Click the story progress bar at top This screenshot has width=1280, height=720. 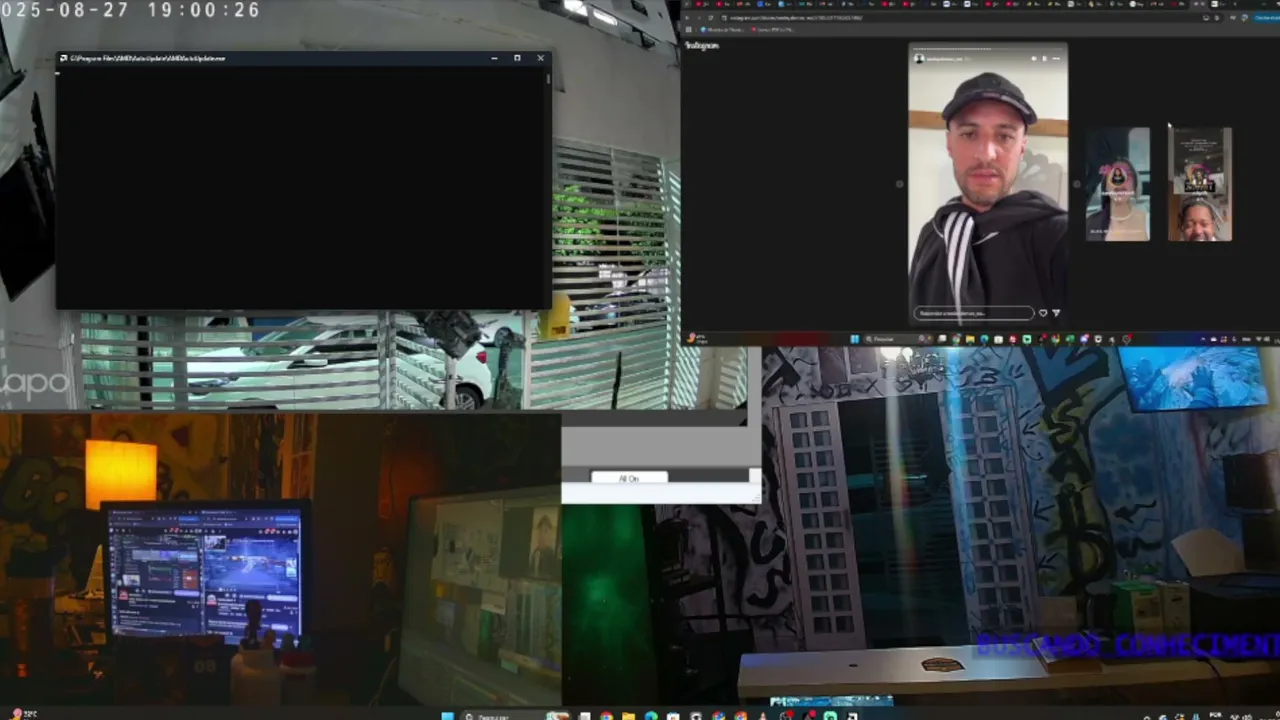click(x=988, y=48)
